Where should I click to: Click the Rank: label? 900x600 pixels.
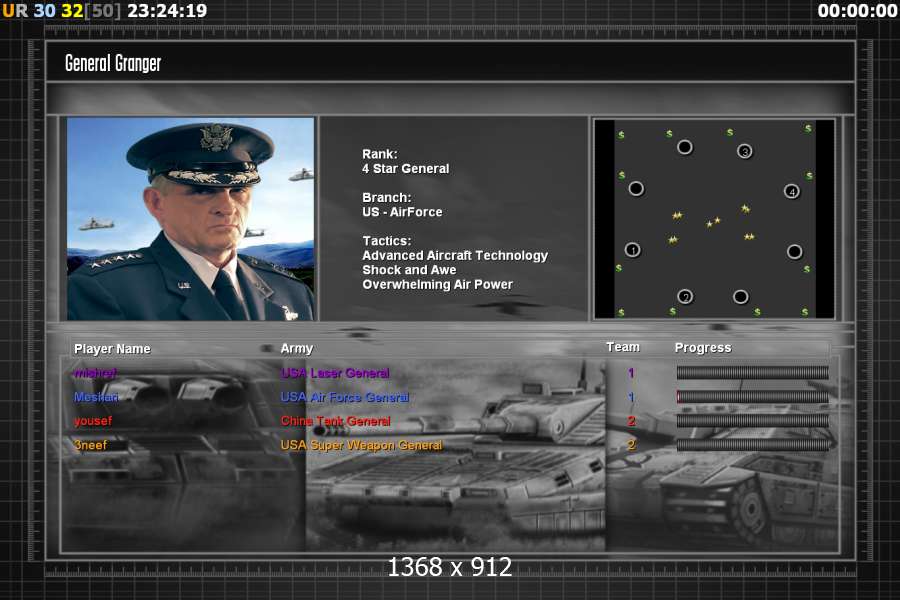click(x=379, y=154)
